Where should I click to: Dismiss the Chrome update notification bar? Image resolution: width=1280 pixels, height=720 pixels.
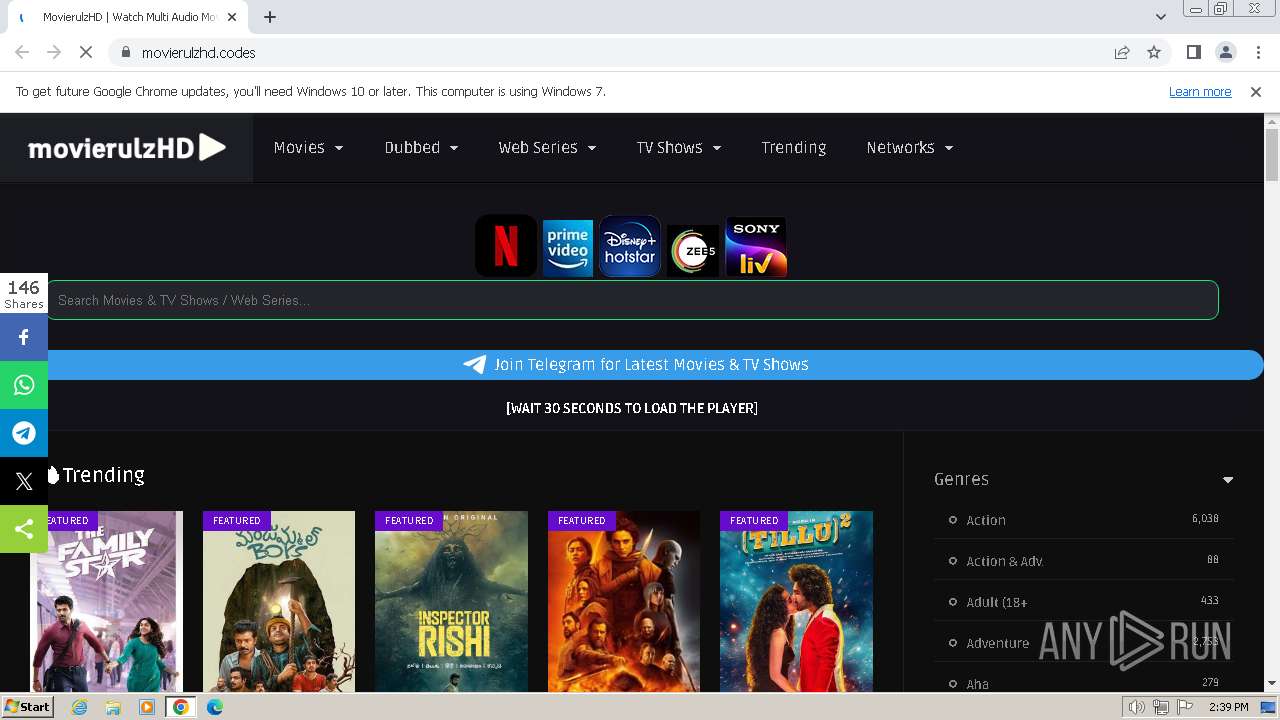click(1256, 91)
